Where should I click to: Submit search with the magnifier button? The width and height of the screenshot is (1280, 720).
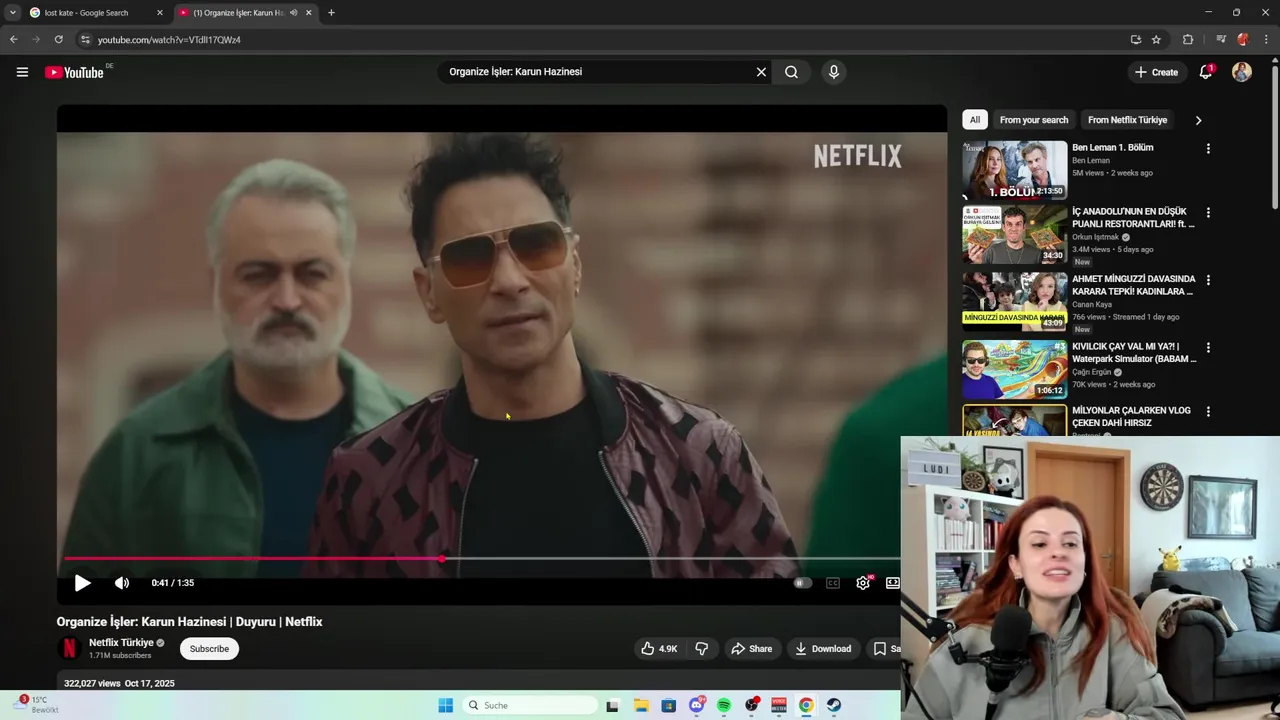pyautogui.click(x=791, y=72)
